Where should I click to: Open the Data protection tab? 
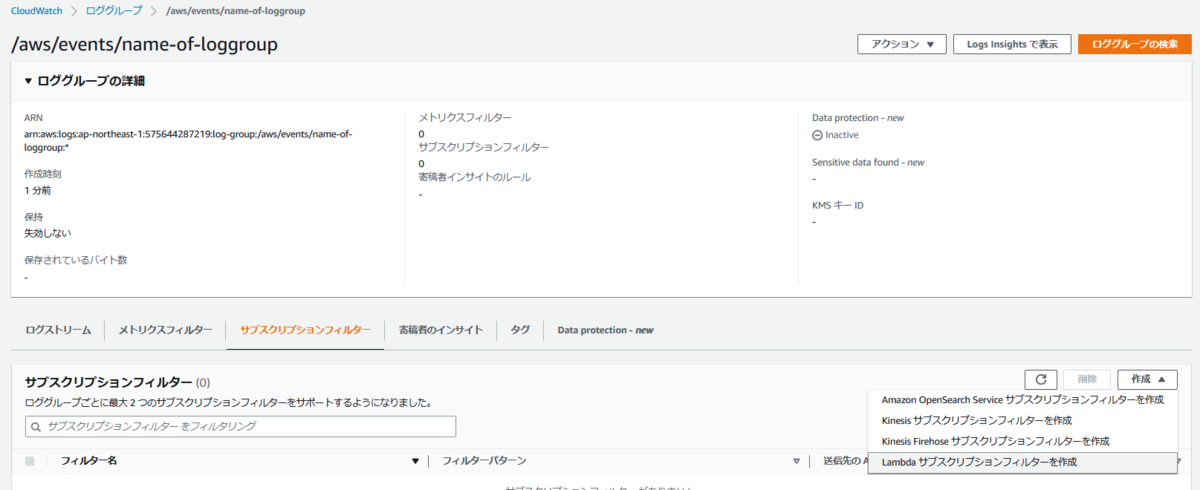coord(605,329)
